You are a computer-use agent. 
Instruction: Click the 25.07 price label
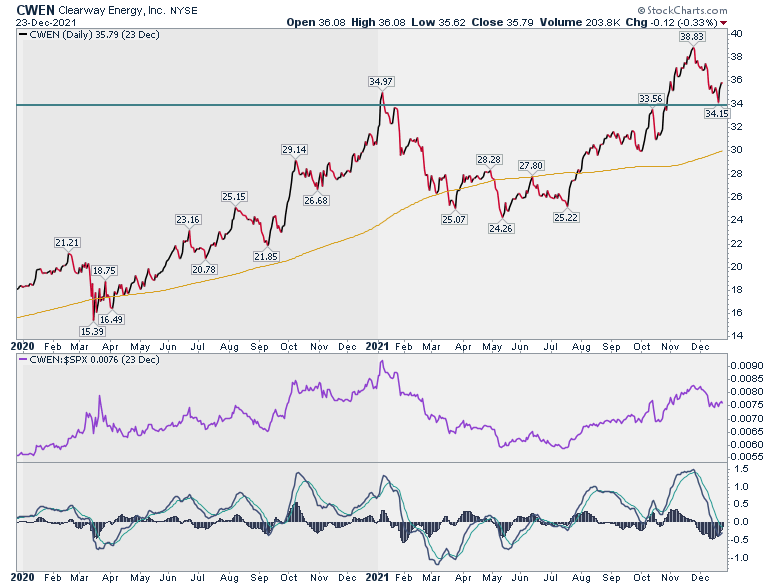[454, 219]
